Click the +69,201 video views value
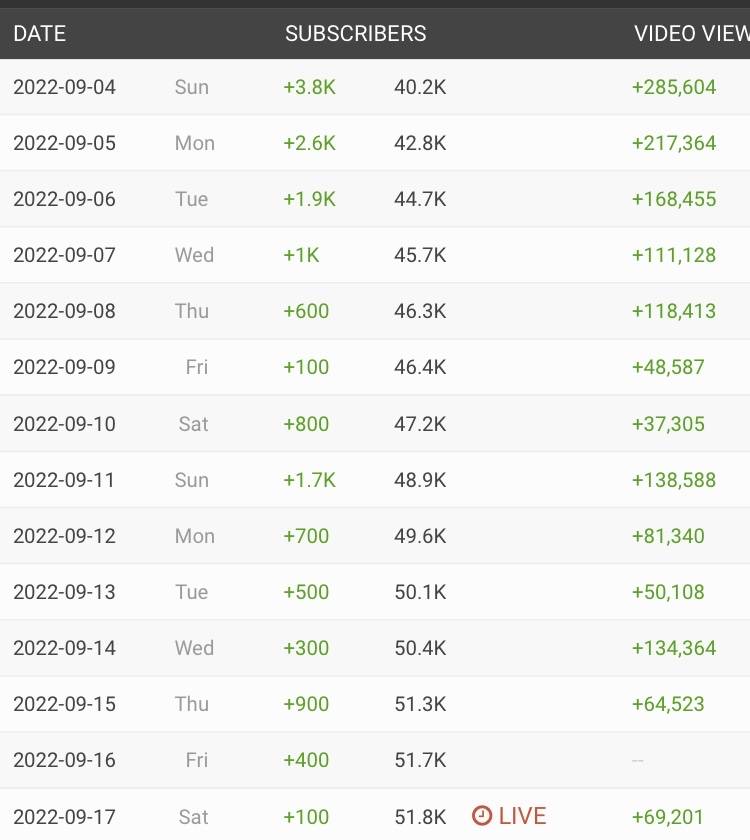Screen dimensions: 750x840 (668, 816)
